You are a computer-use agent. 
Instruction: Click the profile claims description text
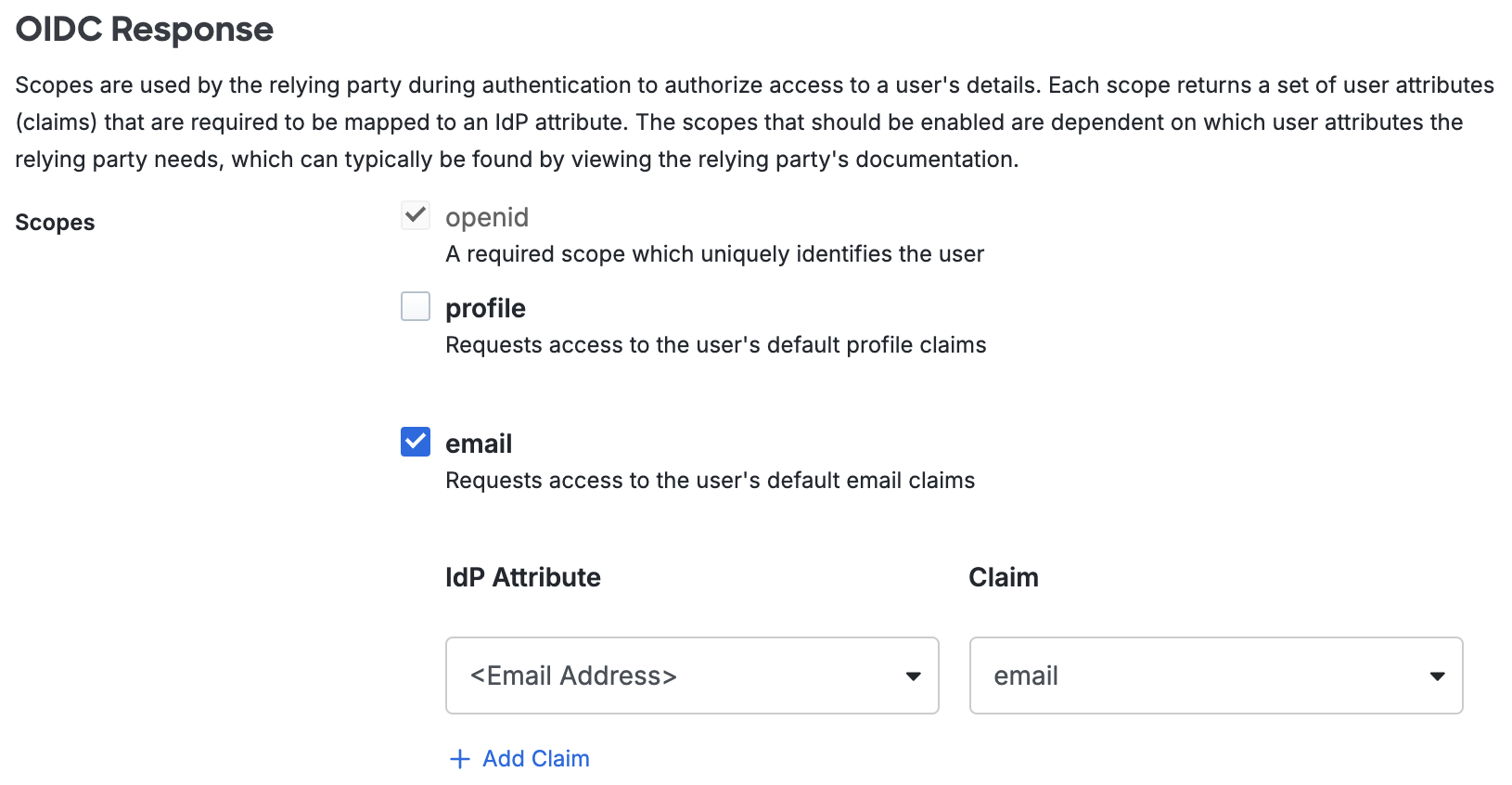click(715, 345)
